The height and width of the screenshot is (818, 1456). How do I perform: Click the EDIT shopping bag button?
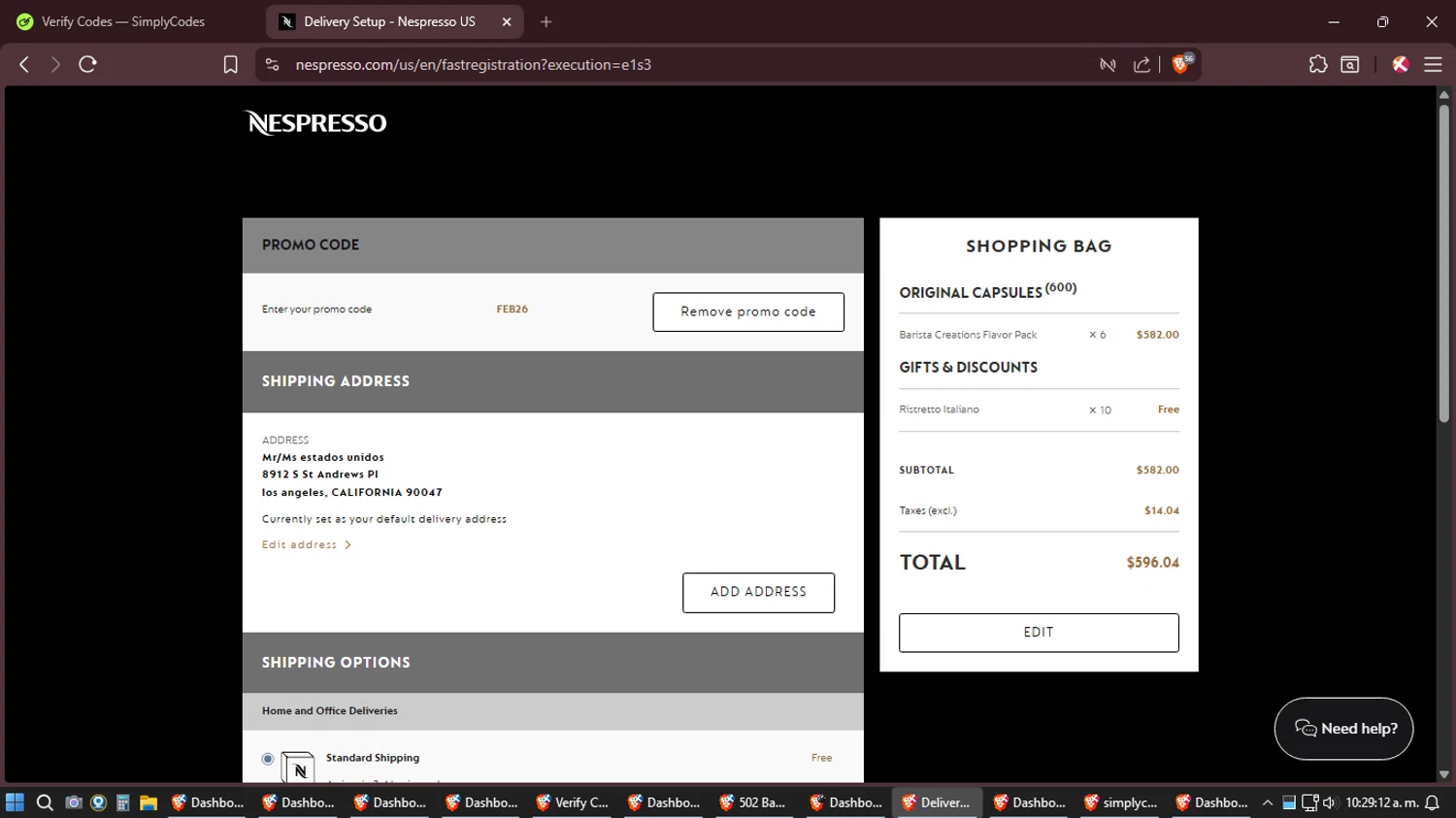pos(1039,633)
